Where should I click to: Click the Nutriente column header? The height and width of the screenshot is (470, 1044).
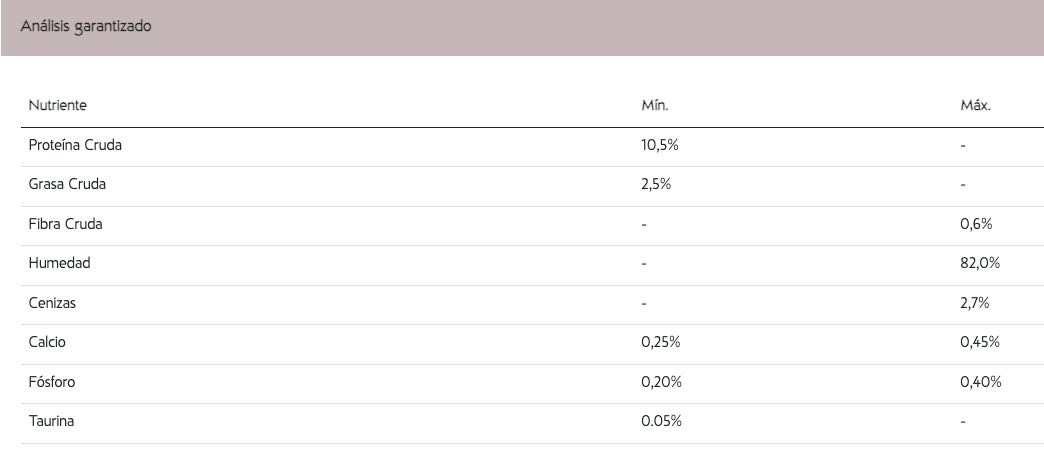coord(57,105)
